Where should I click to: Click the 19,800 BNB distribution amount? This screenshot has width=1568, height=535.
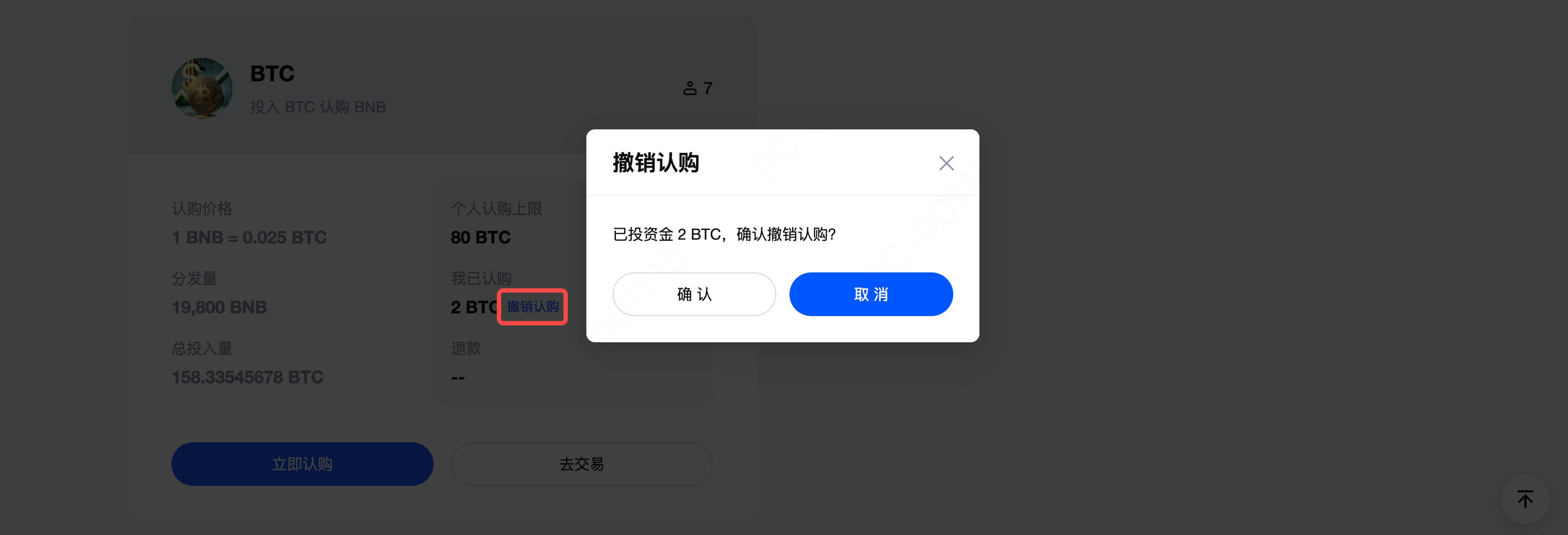click(x=219, y=307)
